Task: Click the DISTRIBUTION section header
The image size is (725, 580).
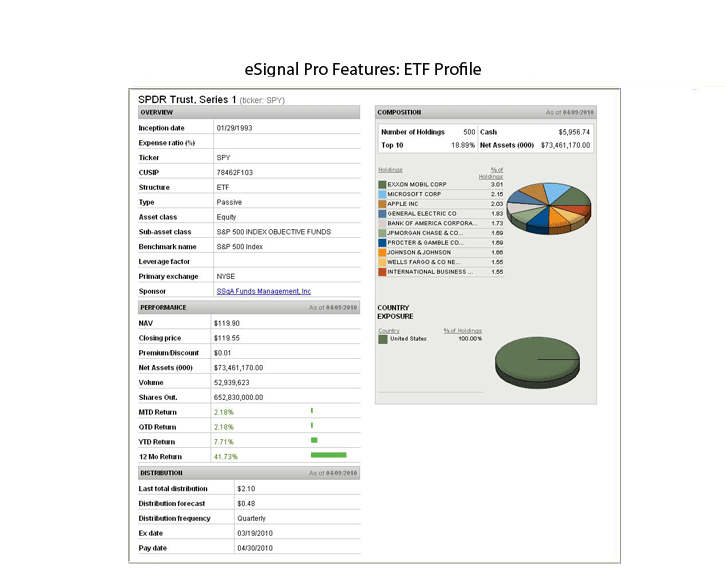Action: [x=249, y=473]
